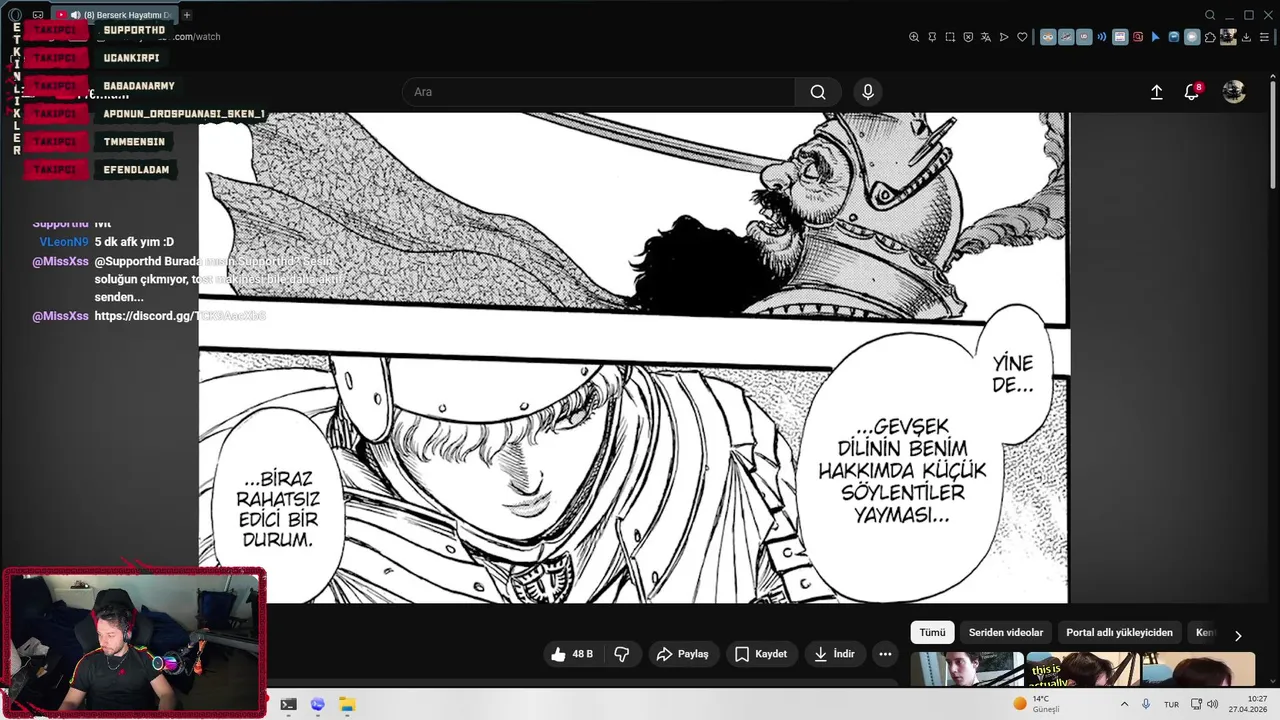Open YouTube notifications bell

tap(1191, 92)
